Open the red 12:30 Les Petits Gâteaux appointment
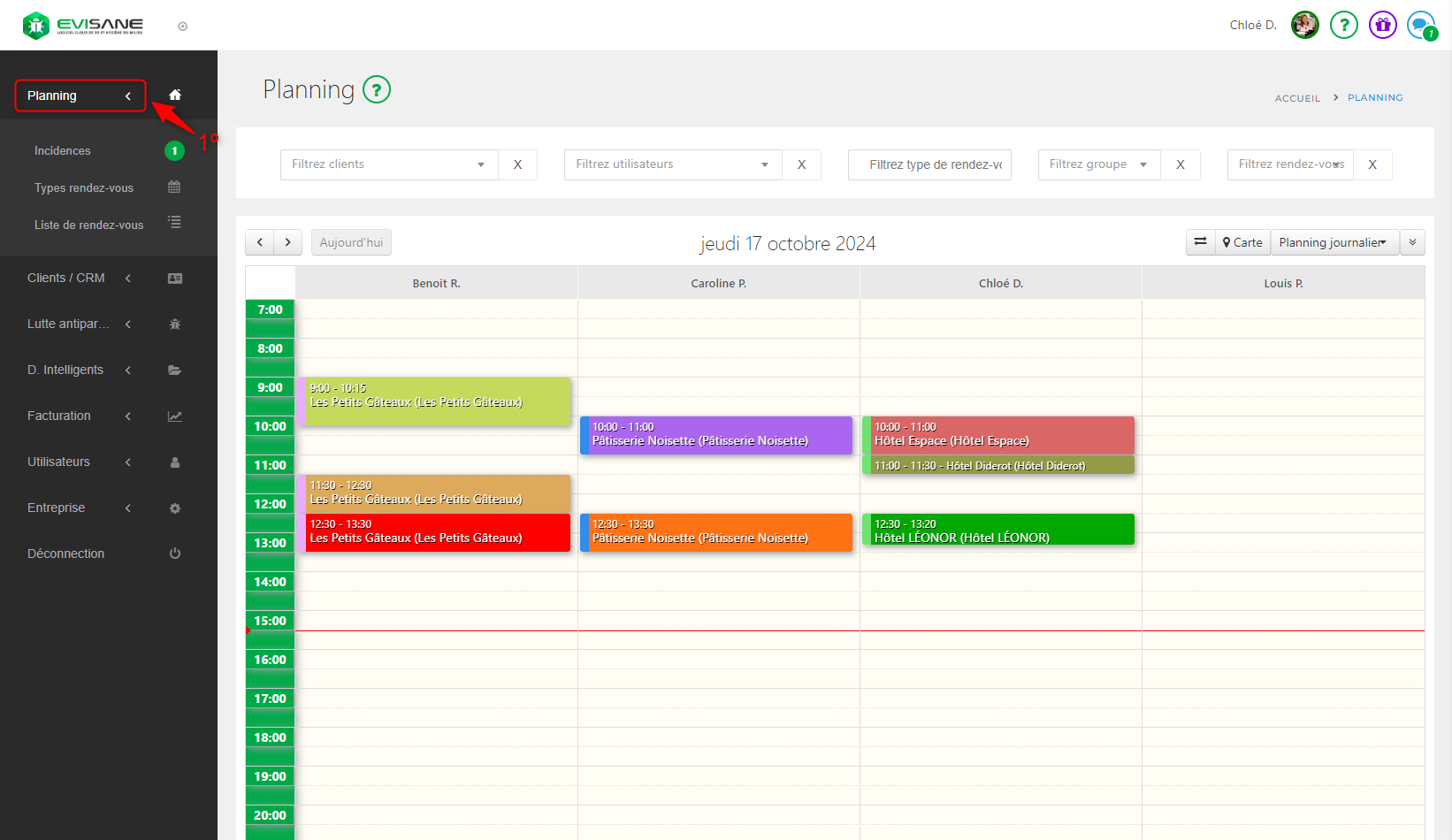This screenshot has height=840, width=1452. click(437, 532)
